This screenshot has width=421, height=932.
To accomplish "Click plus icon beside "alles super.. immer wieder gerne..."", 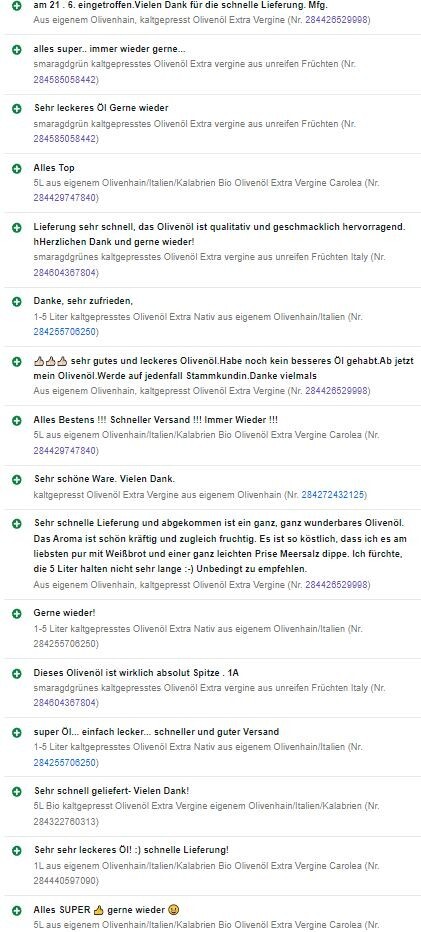I will pyautogui.click(x=17, y=49).
